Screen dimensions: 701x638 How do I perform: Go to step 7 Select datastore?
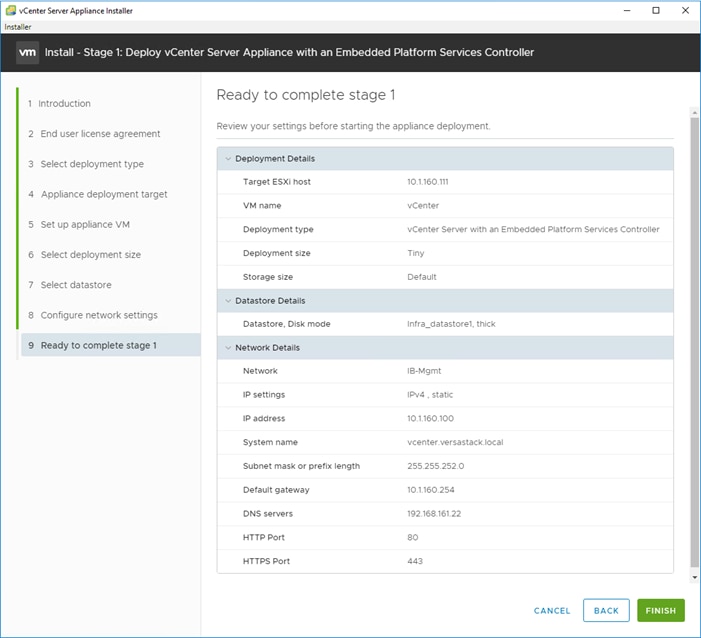(70, 285)
